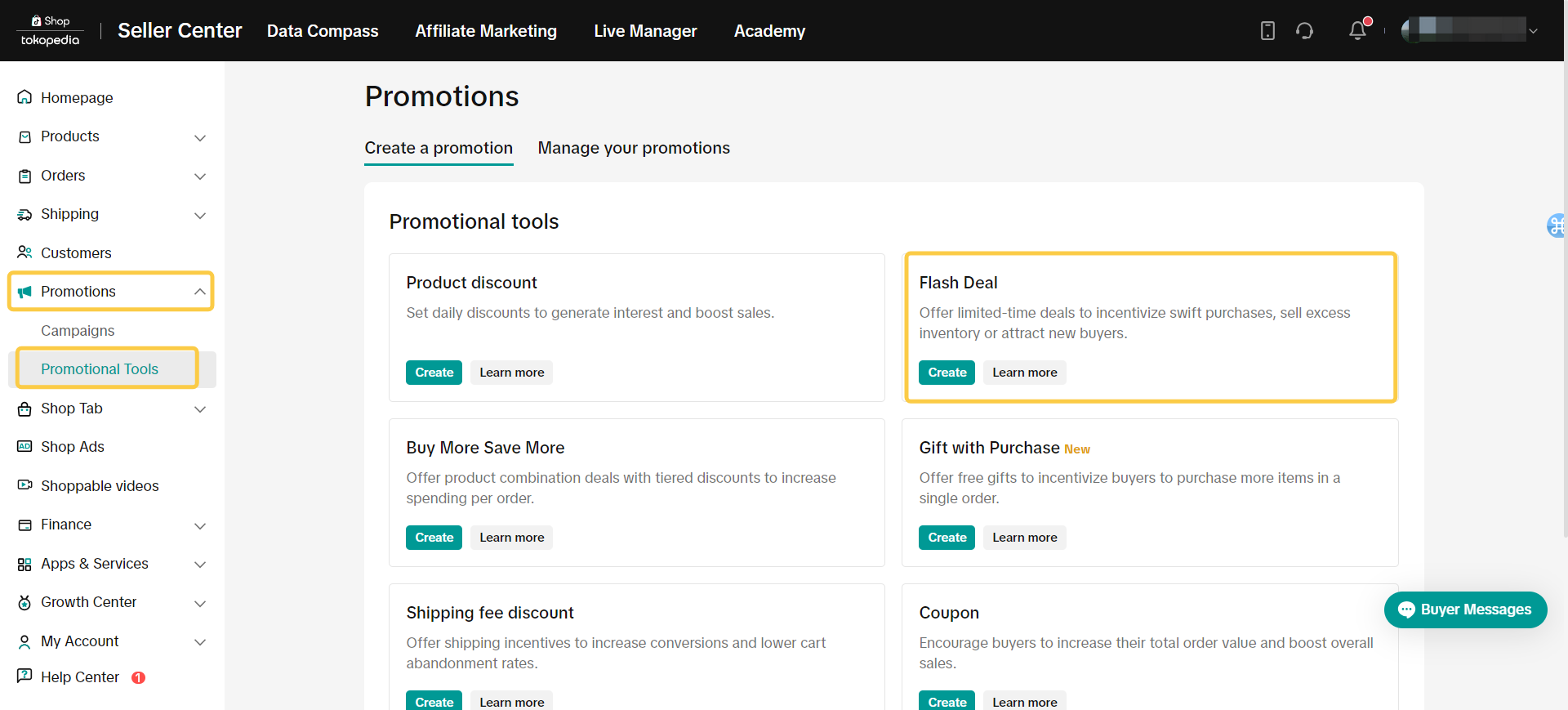The height and width of the screenshot is (710, 1568).
Task: Open Data Compass in top navigation
Action: point(323,31)
